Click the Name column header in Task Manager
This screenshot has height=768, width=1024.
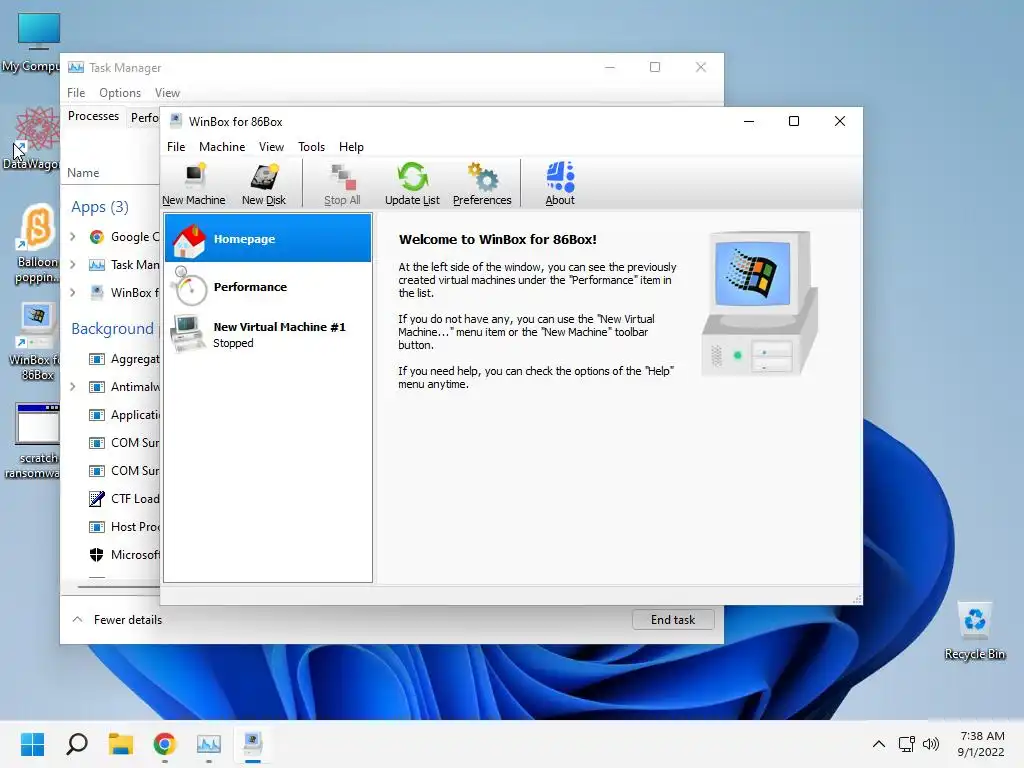click(x=83, y=173)
